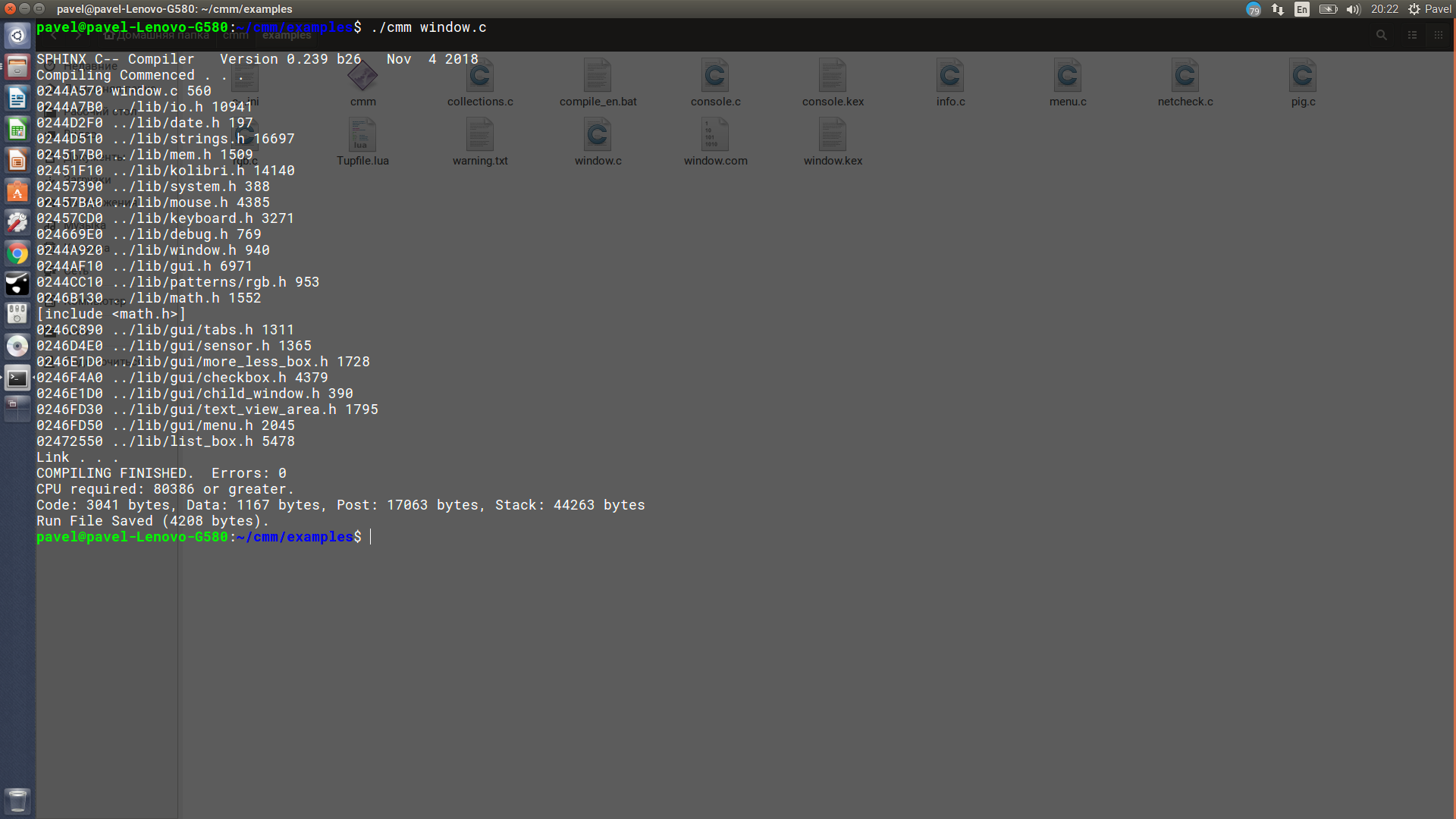Image resolution: width=1456 pixels, height=819 pixels.
Task: Open the sound volume indicator
Action: tap(1353, 9)
